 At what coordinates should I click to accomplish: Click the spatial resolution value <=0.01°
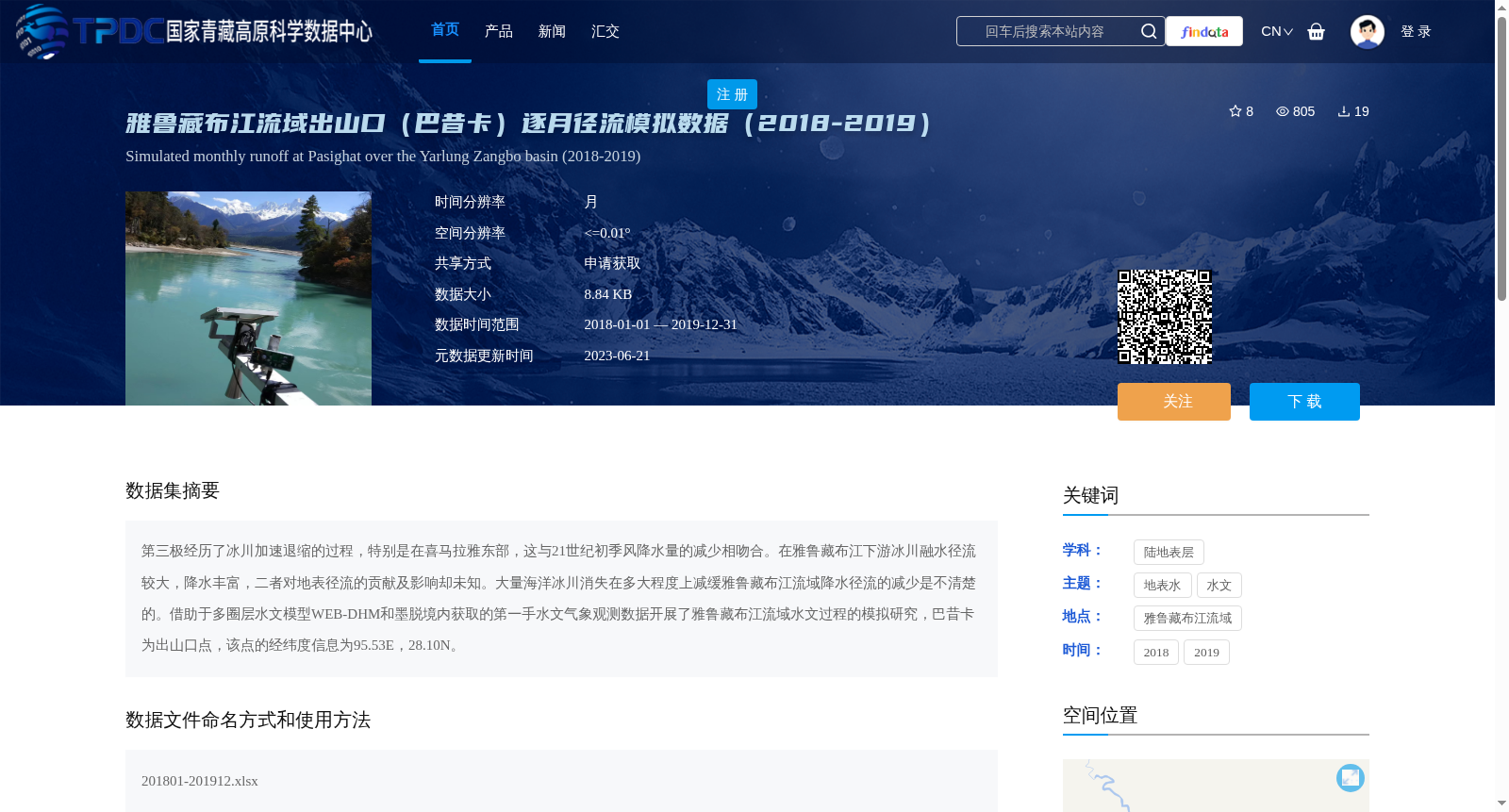click(x=607, y=233)
